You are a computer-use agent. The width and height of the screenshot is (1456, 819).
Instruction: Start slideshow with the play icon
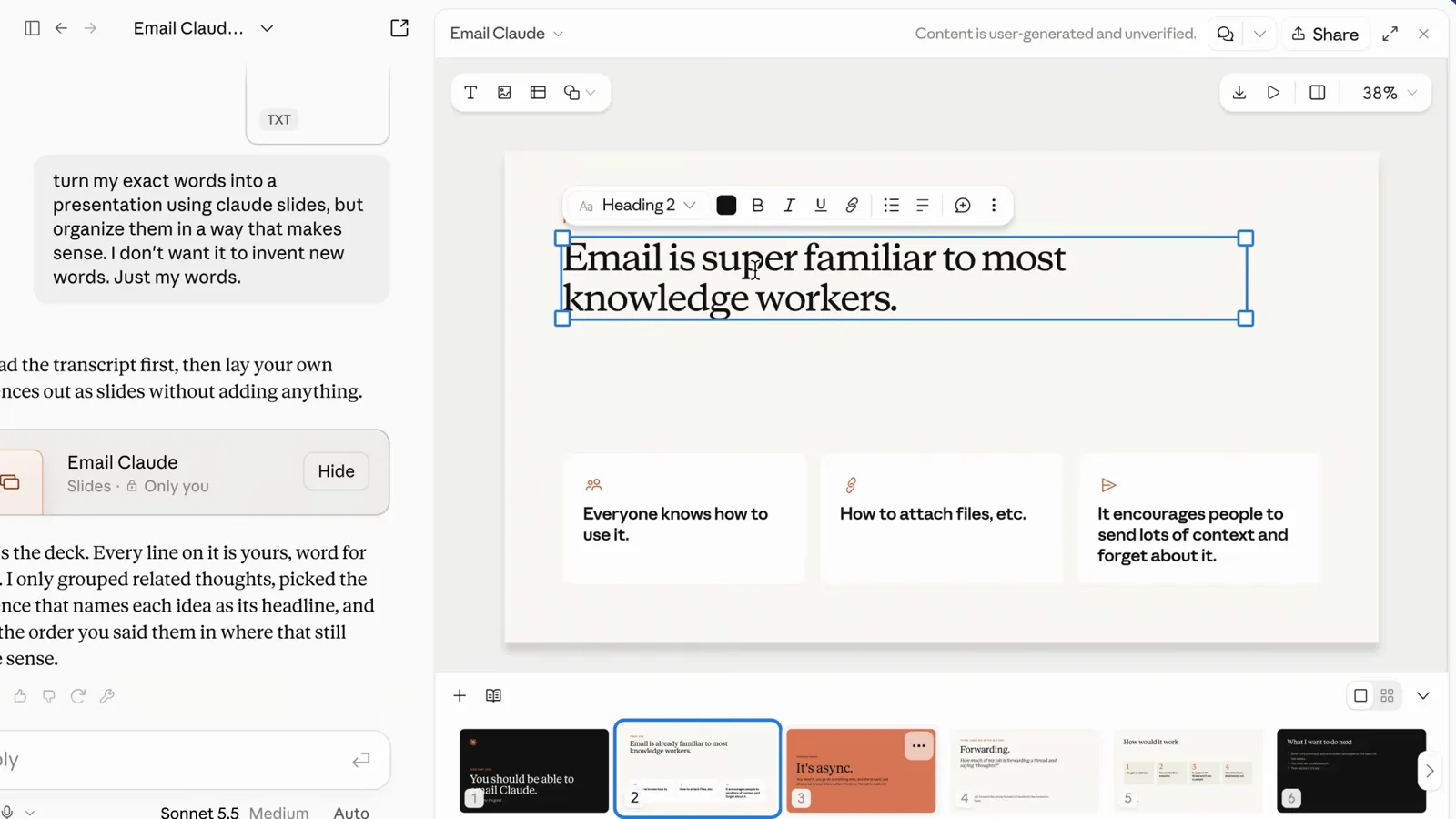tap(1273, 93)
